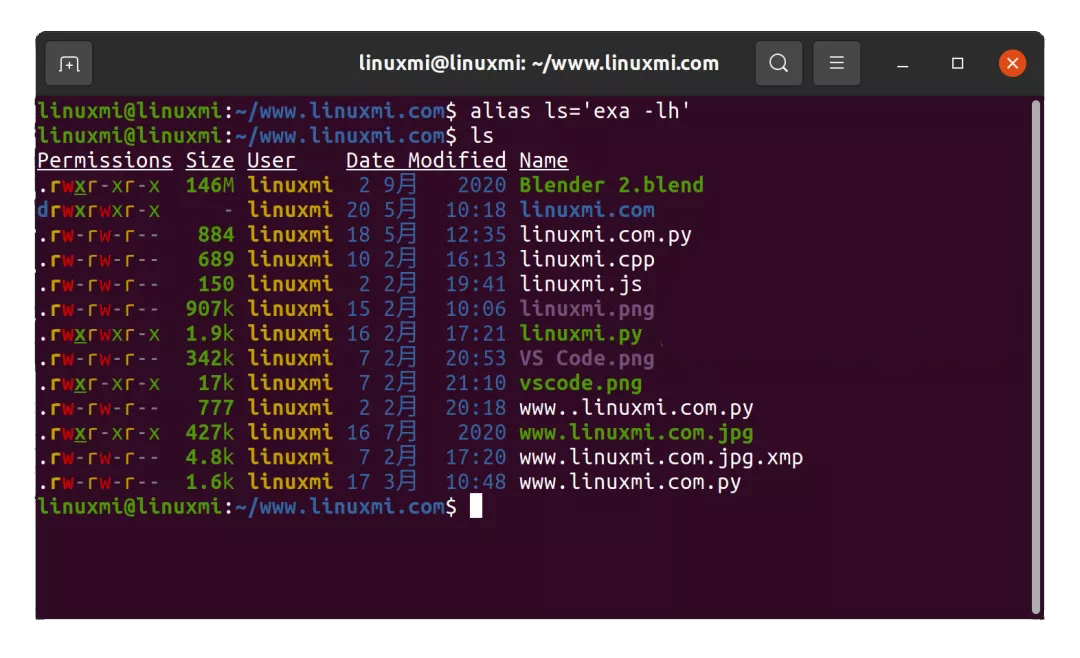Click the size value 777
Image resolution: width=1080 pixels, height=658 pixels.
[216, 408]
